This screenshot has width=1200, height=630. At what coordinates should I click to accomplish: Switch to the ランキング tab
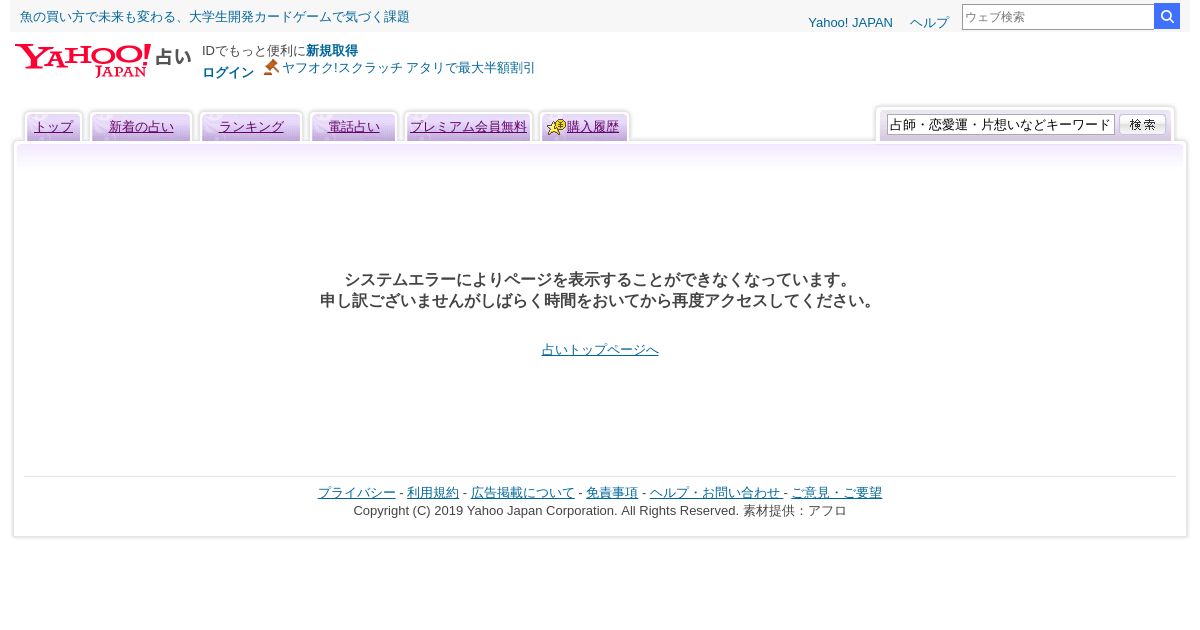tap(251, 127)
